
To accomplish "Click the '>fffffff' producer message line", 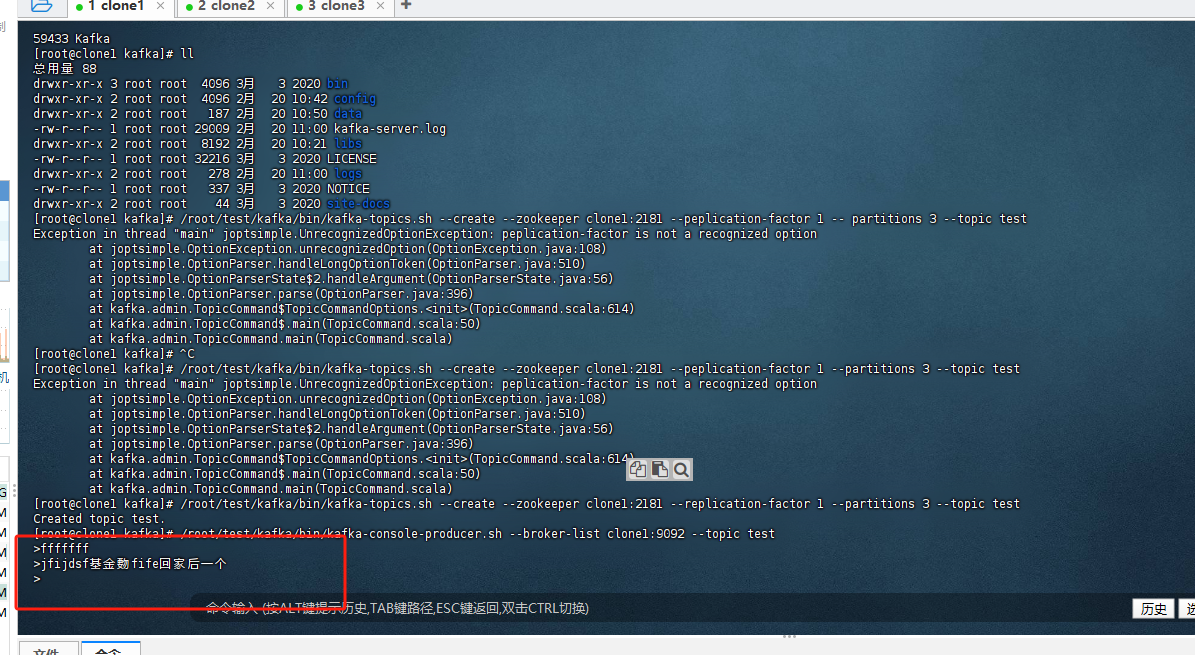I will (x=61, y=549).
